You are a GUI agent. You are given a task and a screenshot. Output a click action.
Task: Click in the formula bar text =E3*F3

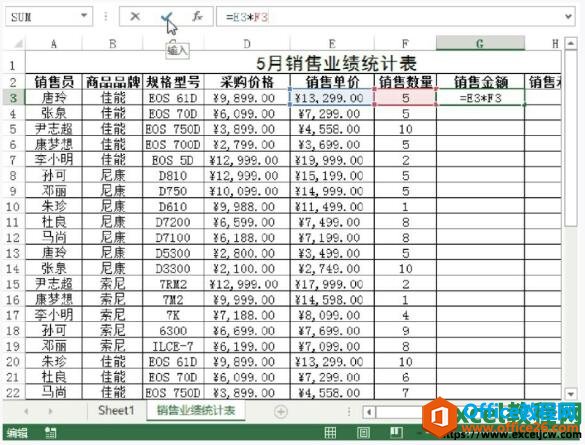coord(247,17)
